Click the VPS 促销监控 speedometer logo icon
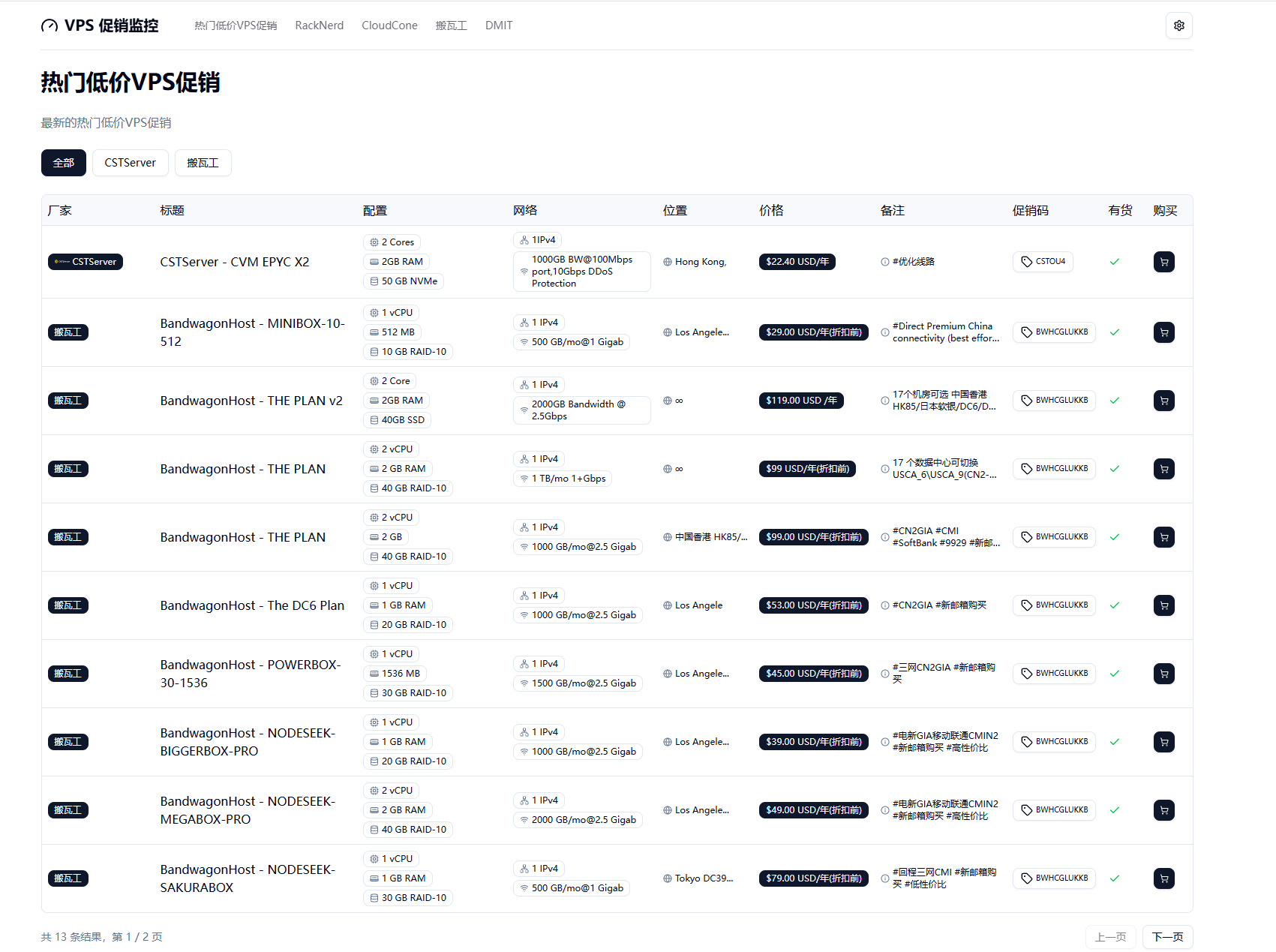1276x952 pixels. pos(50,26)
